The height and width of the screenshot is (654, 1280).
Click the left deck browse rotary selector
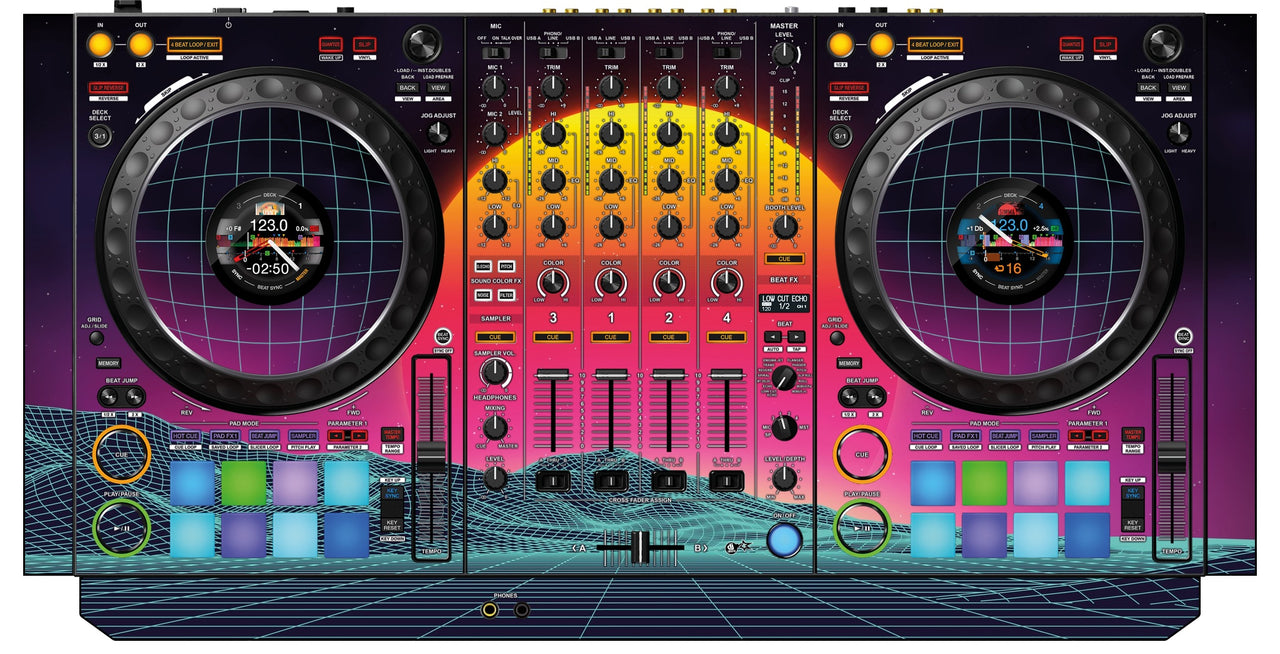[422, 45]
